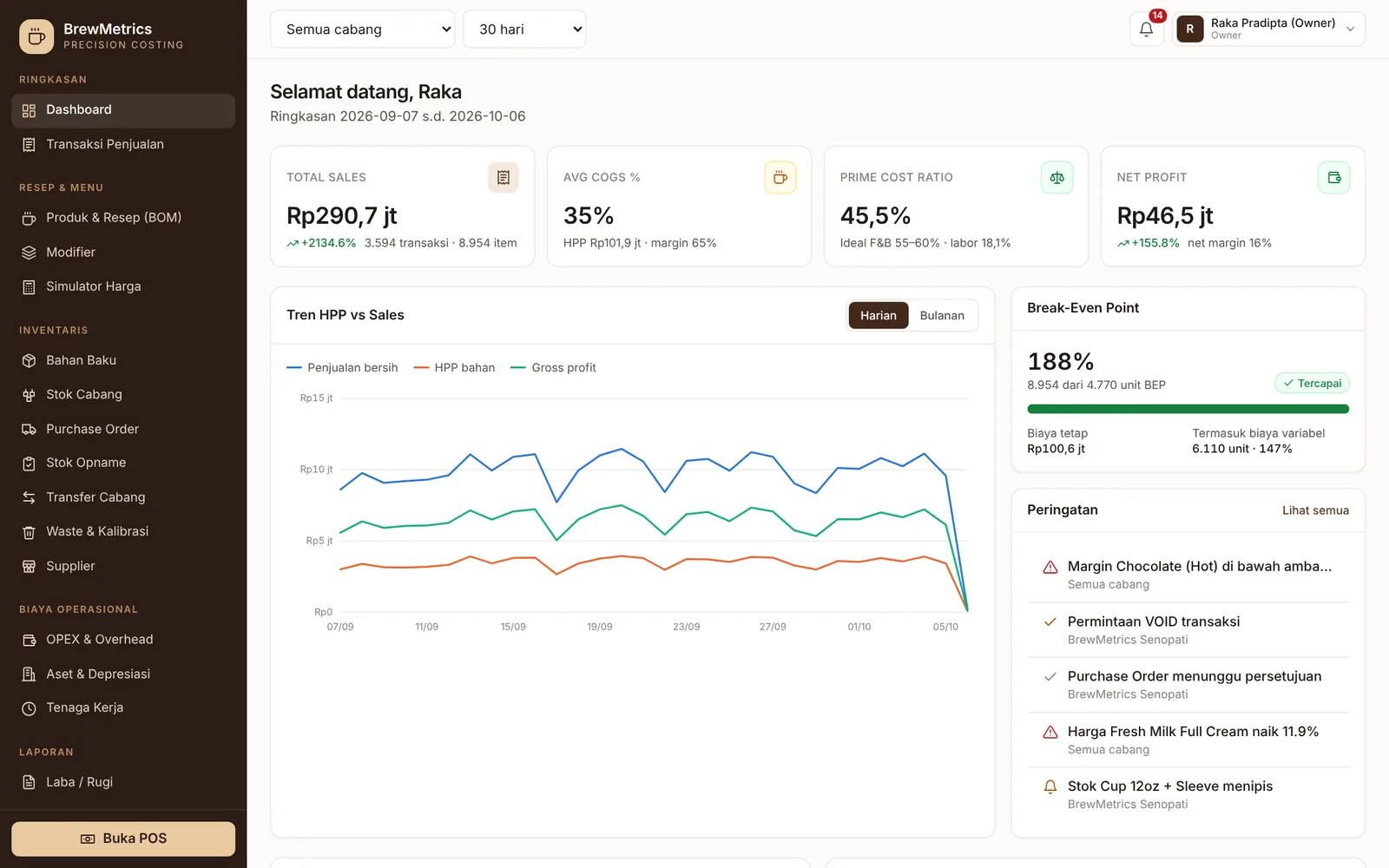Click the Transfer Cabang arrows icon
Viewport: 1389px width, 868px height.
(x=29, y=497)
